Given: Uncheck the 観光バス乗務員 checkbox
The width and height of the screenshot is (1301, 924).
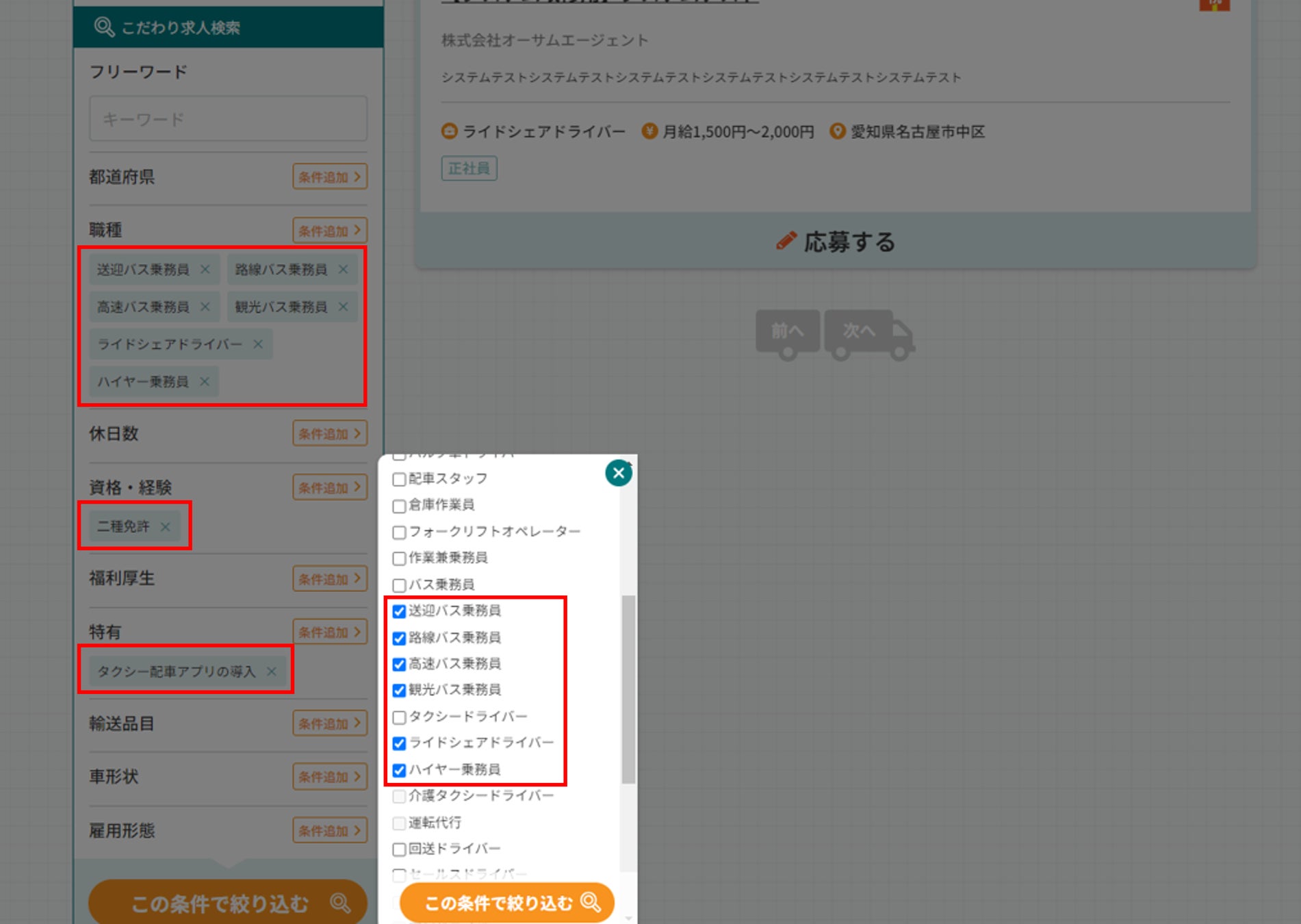Looking at the screenshot, I should pos(399,691).
